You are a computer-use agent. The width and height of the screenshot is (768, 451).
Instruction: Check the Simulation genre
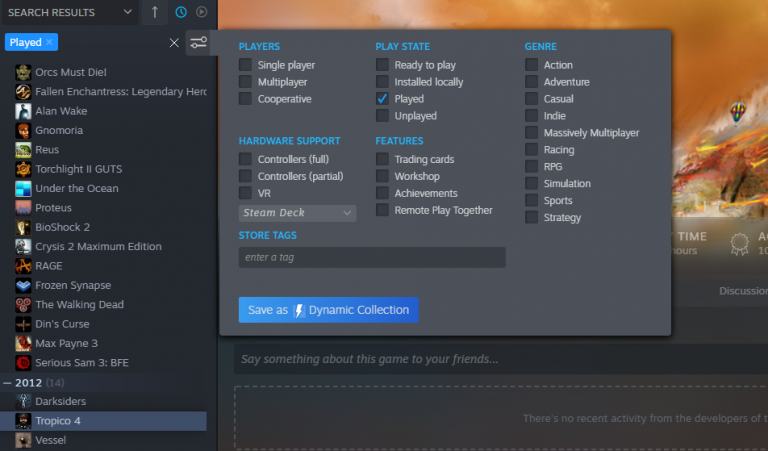(x=531, y=183)
